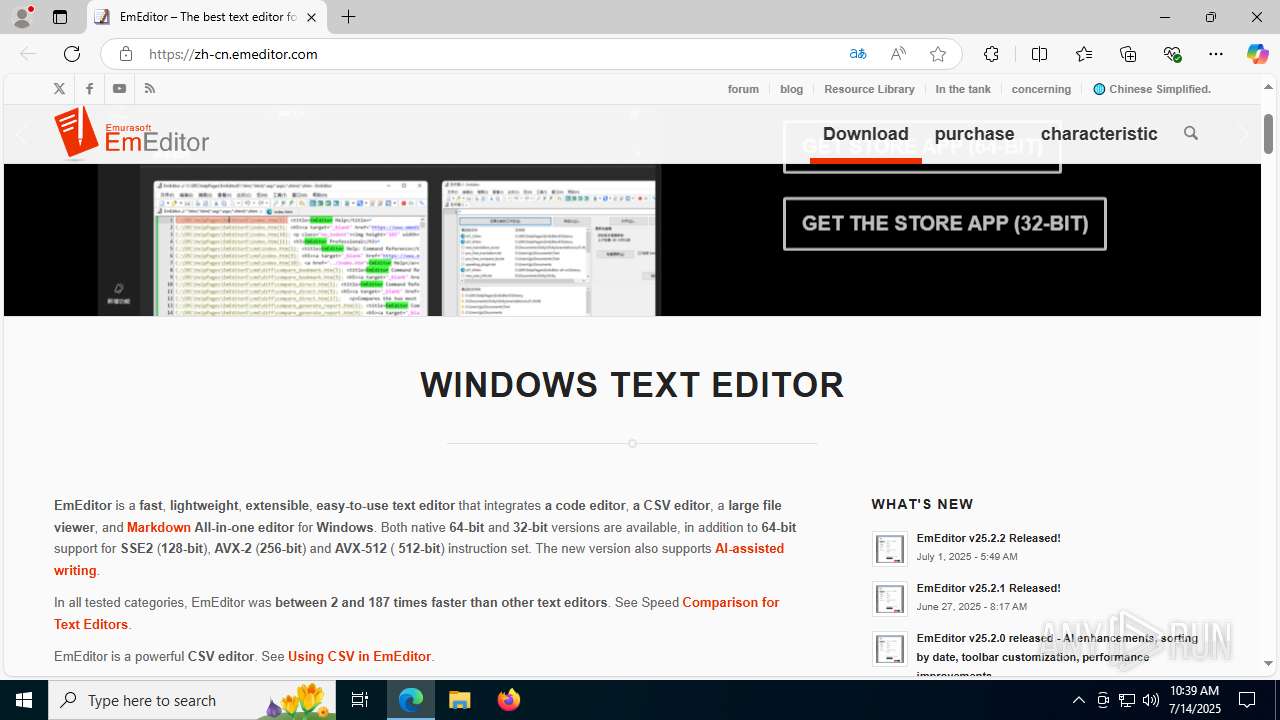Image resolution: width=1280 pixels, height=720 pixels.
Task: Open a new browser tab
Action: 348,17
